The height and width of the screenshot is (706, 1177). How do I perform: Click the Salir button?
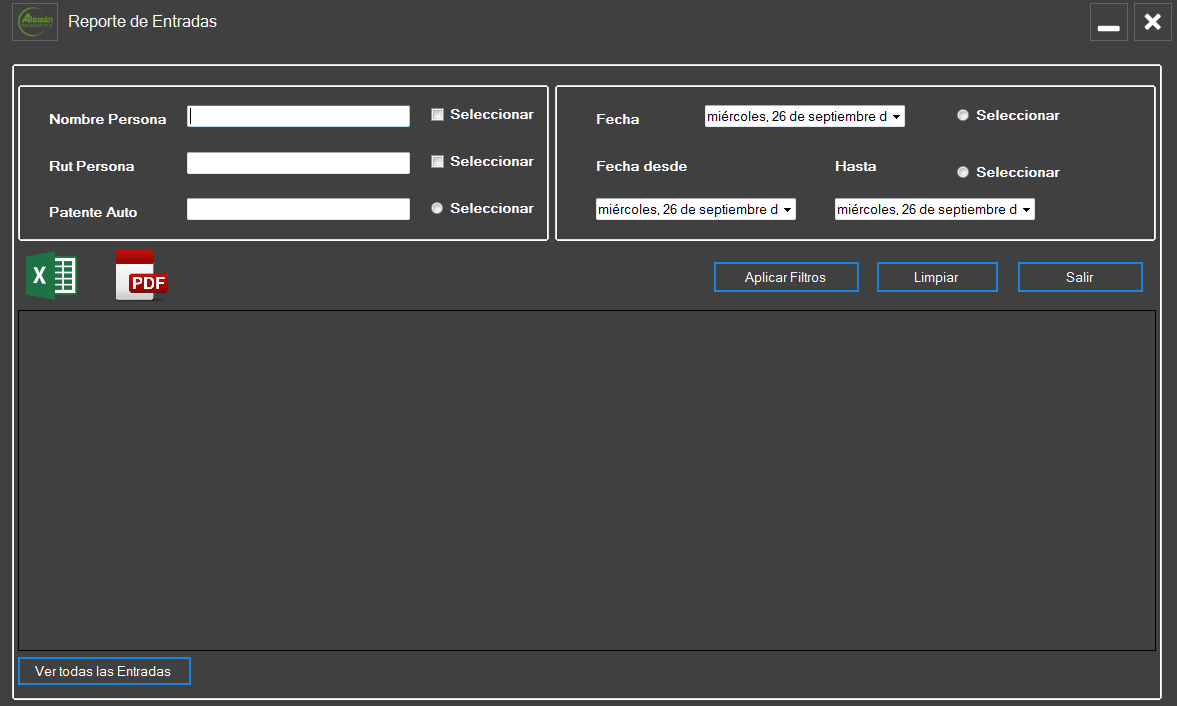pos(1080,277)
